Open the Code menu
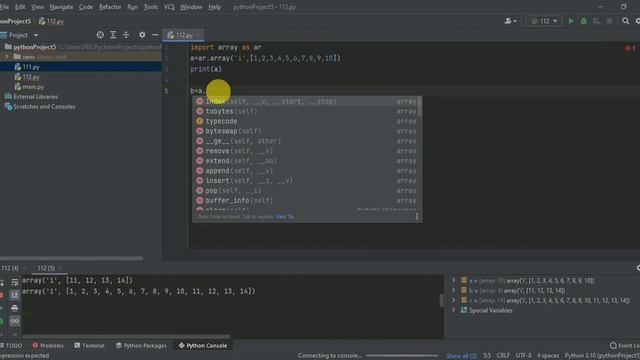The height and width of the screenshot is (360, 640). (x=86, y=7)
